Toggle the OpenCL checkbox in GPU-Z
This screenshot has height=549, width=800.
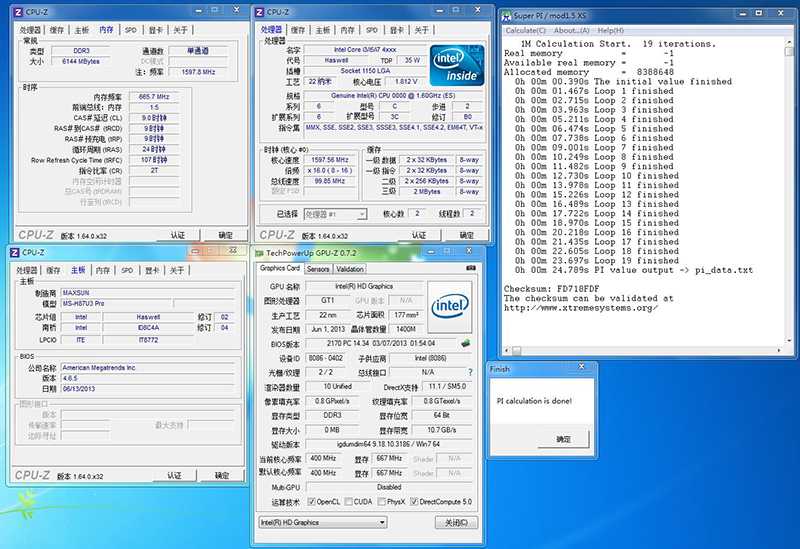point(312,502)
